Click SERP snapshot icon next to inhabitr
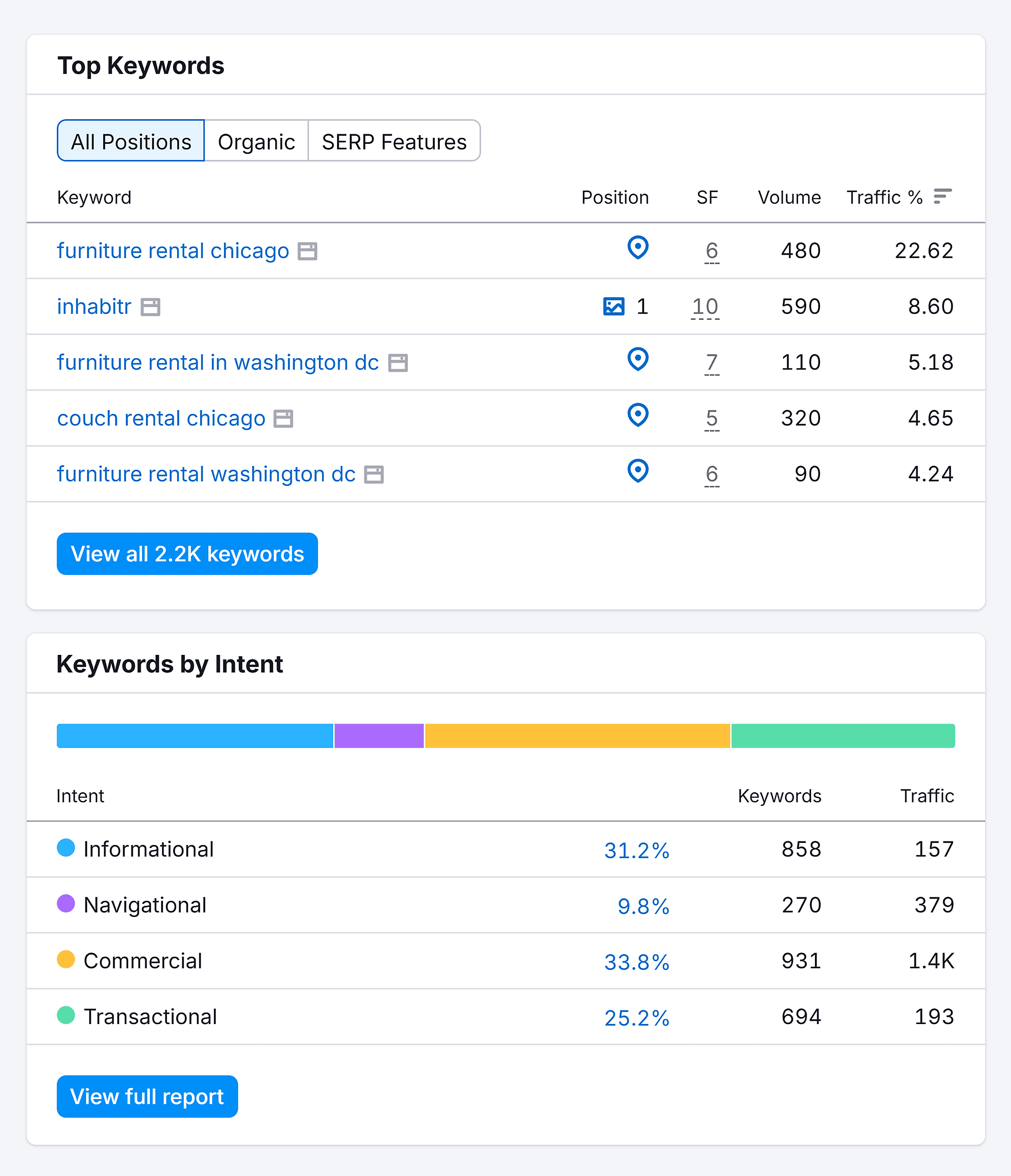The width and height of the screenshot is (1011, 1176). 150,307
